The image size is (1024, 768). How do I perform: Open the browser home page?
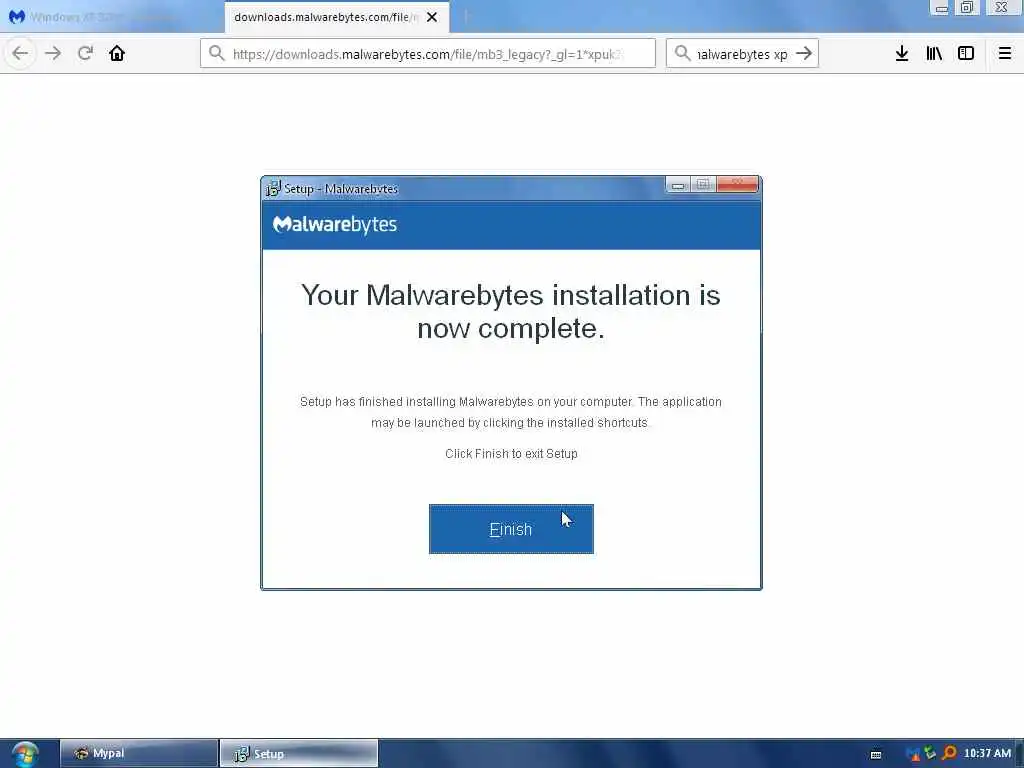point(117,54)
